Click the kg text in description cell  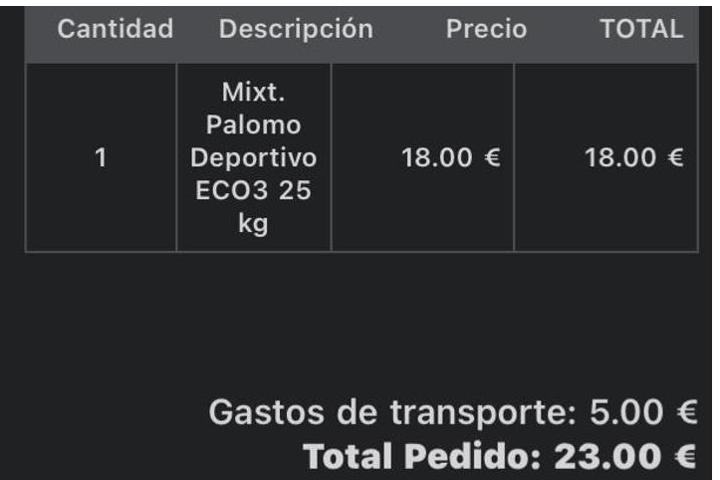pos(253,224)
